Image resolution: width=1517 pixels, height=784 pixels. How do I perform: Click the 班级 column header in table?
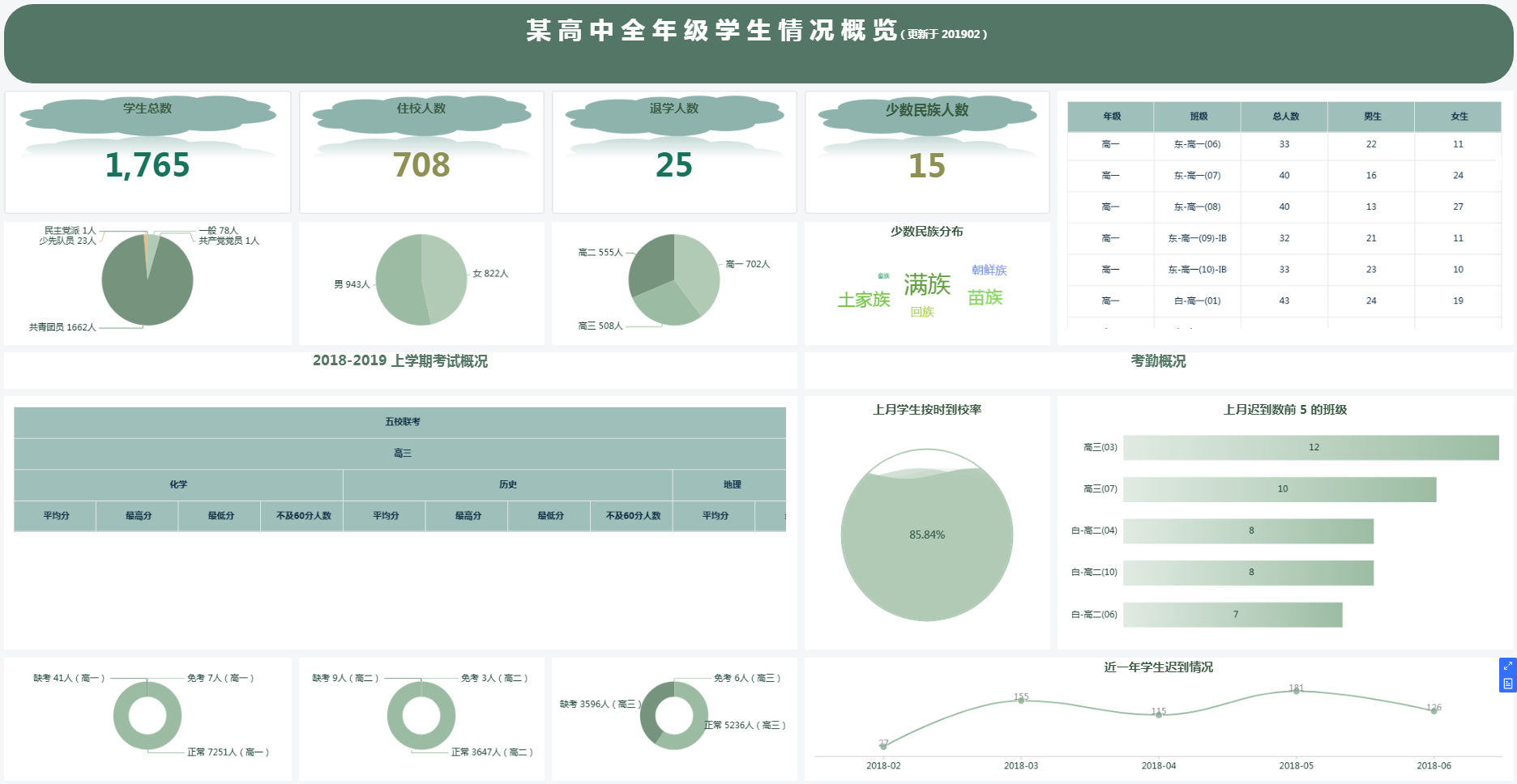pyautogui.click(x=1198, y=117)
